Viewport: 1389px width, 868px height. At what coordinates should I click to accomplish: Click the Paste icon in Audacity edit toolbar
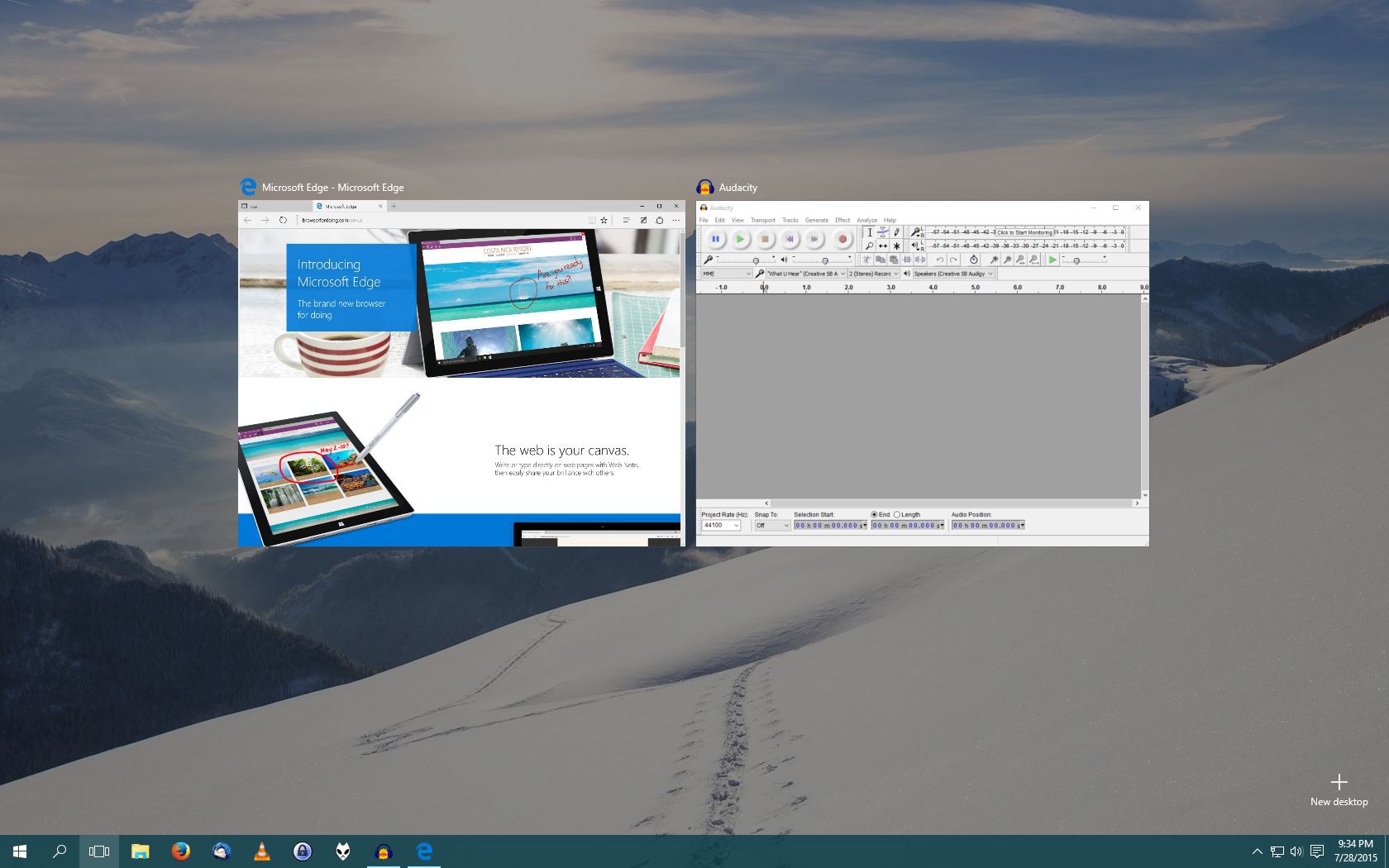pos(894,260)
